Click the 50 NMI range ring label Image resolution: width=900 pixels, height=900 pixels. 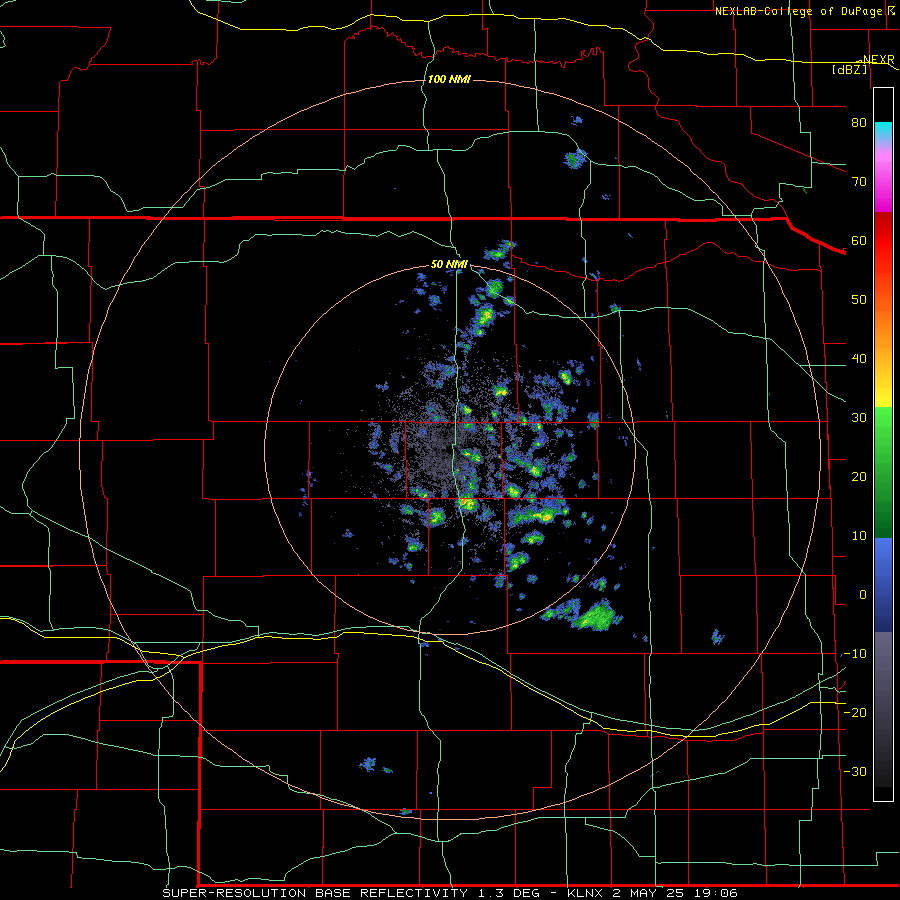(x=449, y=264)
